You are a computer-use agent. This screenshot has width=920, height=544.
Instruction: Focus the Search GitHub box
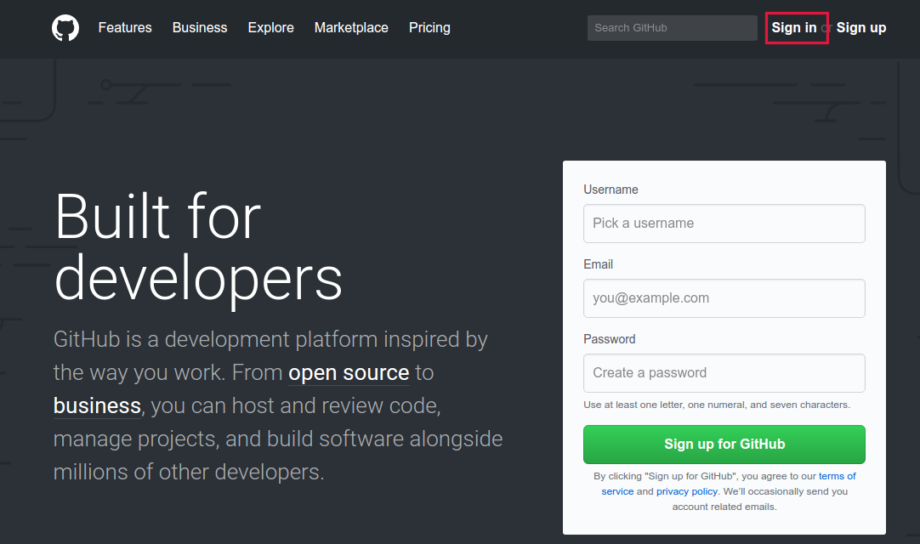[671, 28]
